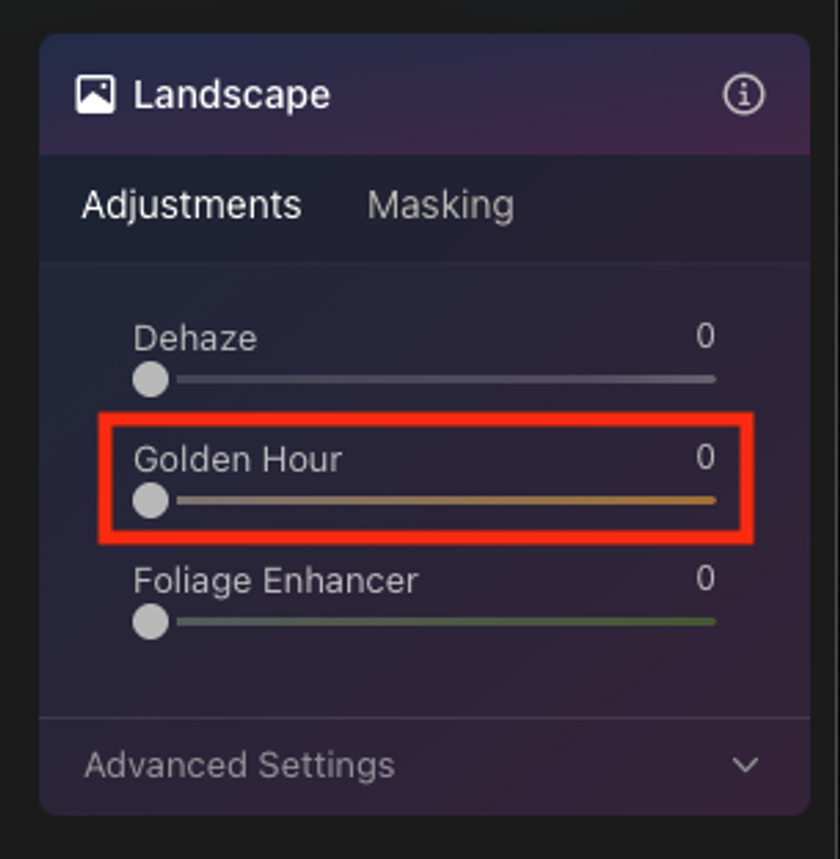Image resolution: width=840 pixels, height=859 pixels.
Task: Select the Foliage Enhancer value field
Action: (706, 578)
